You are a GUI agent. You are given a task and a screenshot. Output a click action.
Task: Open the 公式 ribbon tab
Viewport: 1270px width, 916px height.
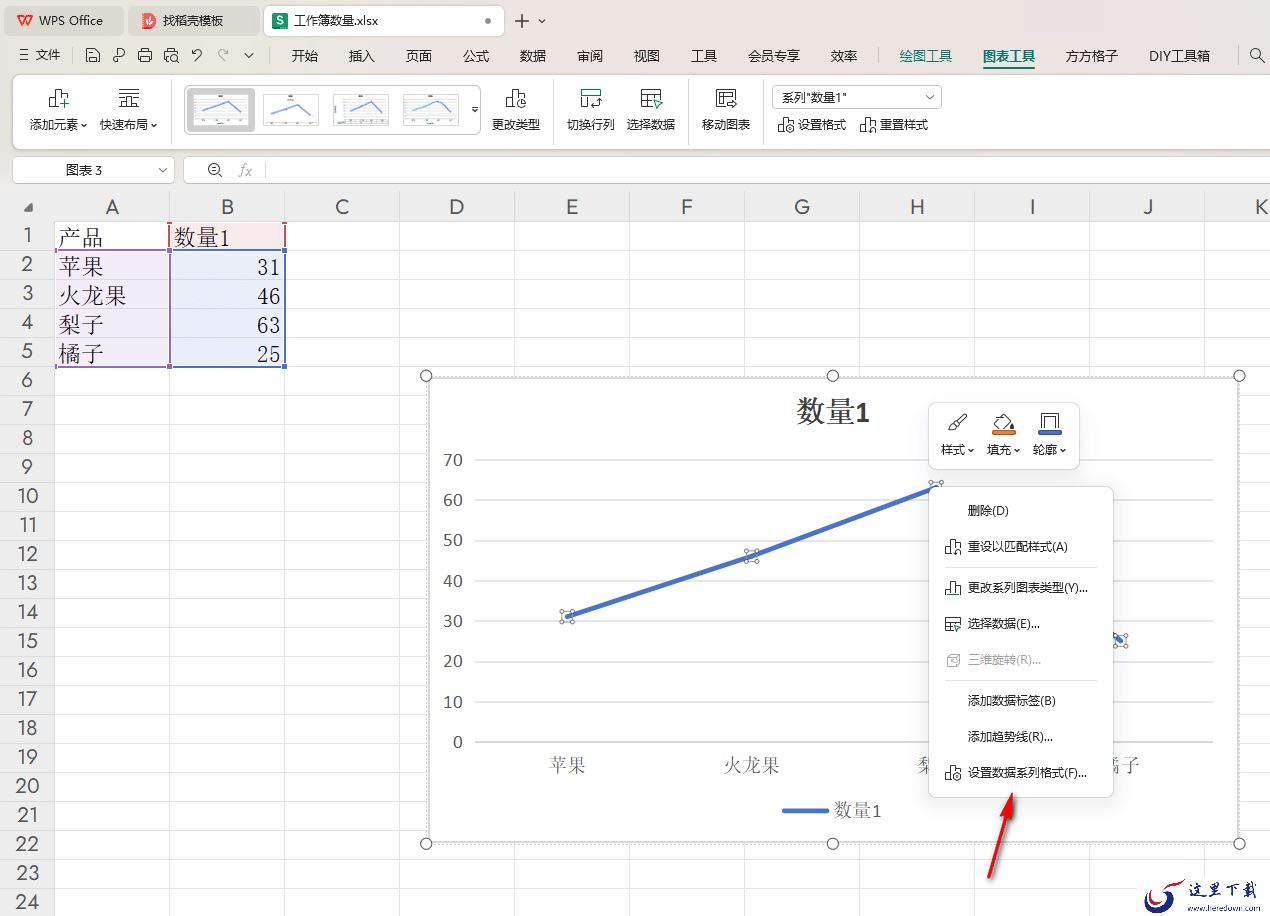pos(476,56)
